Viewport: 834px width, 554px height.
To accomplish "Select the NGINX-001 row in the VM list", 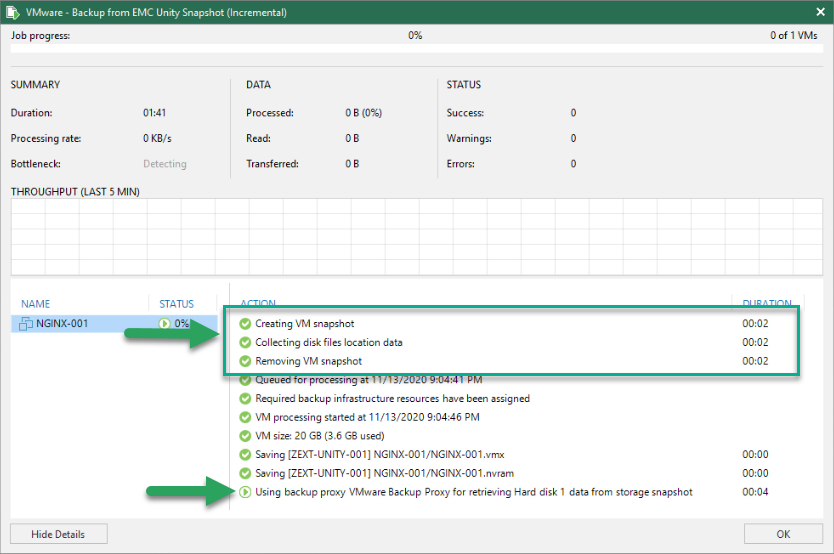I will point(114,323).
